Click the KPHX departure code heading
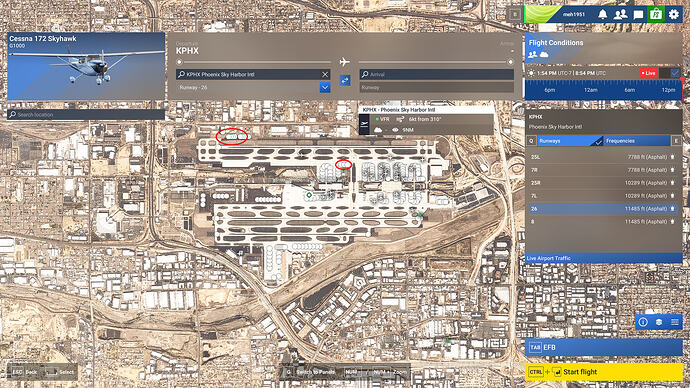Screen dimensions: 690x388 point(187,51)
